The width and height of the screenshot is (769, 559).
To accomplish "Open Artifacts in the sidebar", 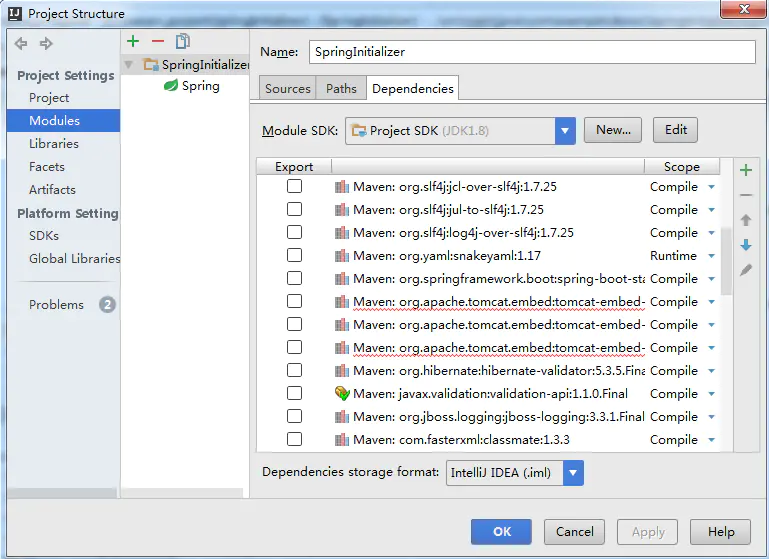I will tap(52, 190).
